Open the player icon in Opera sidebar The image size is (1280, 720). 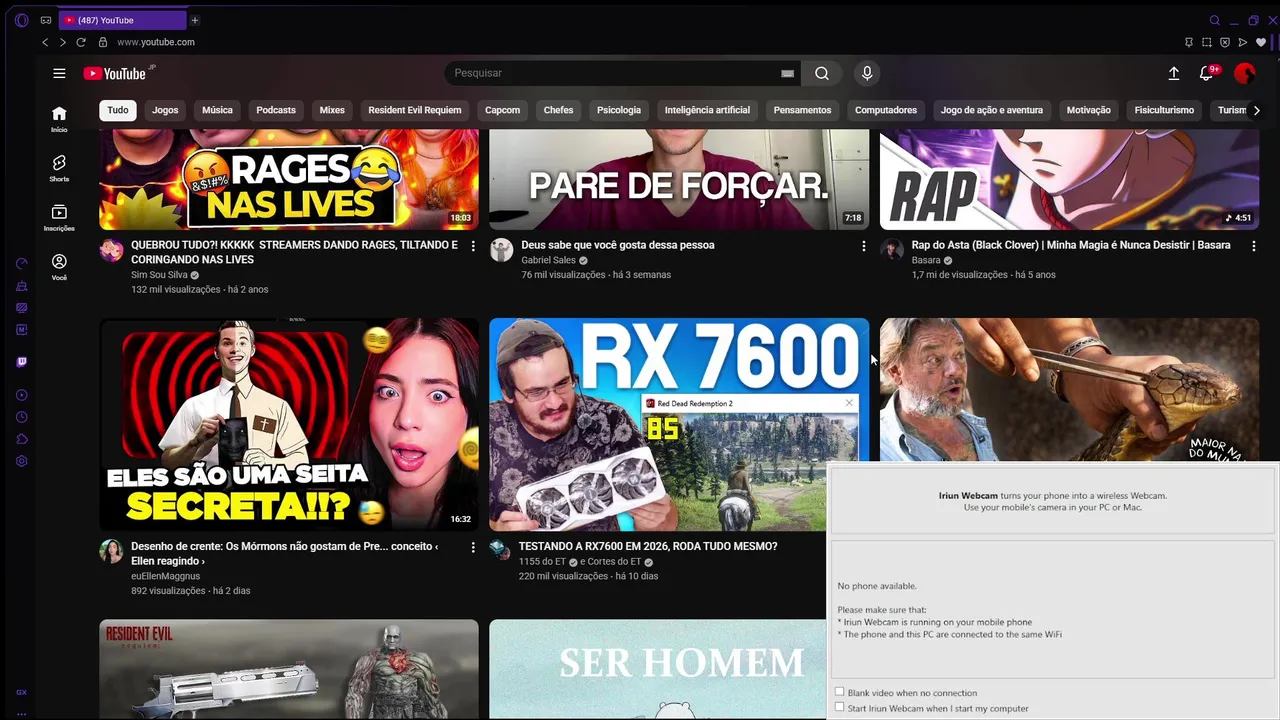click(x=21, y=395)
